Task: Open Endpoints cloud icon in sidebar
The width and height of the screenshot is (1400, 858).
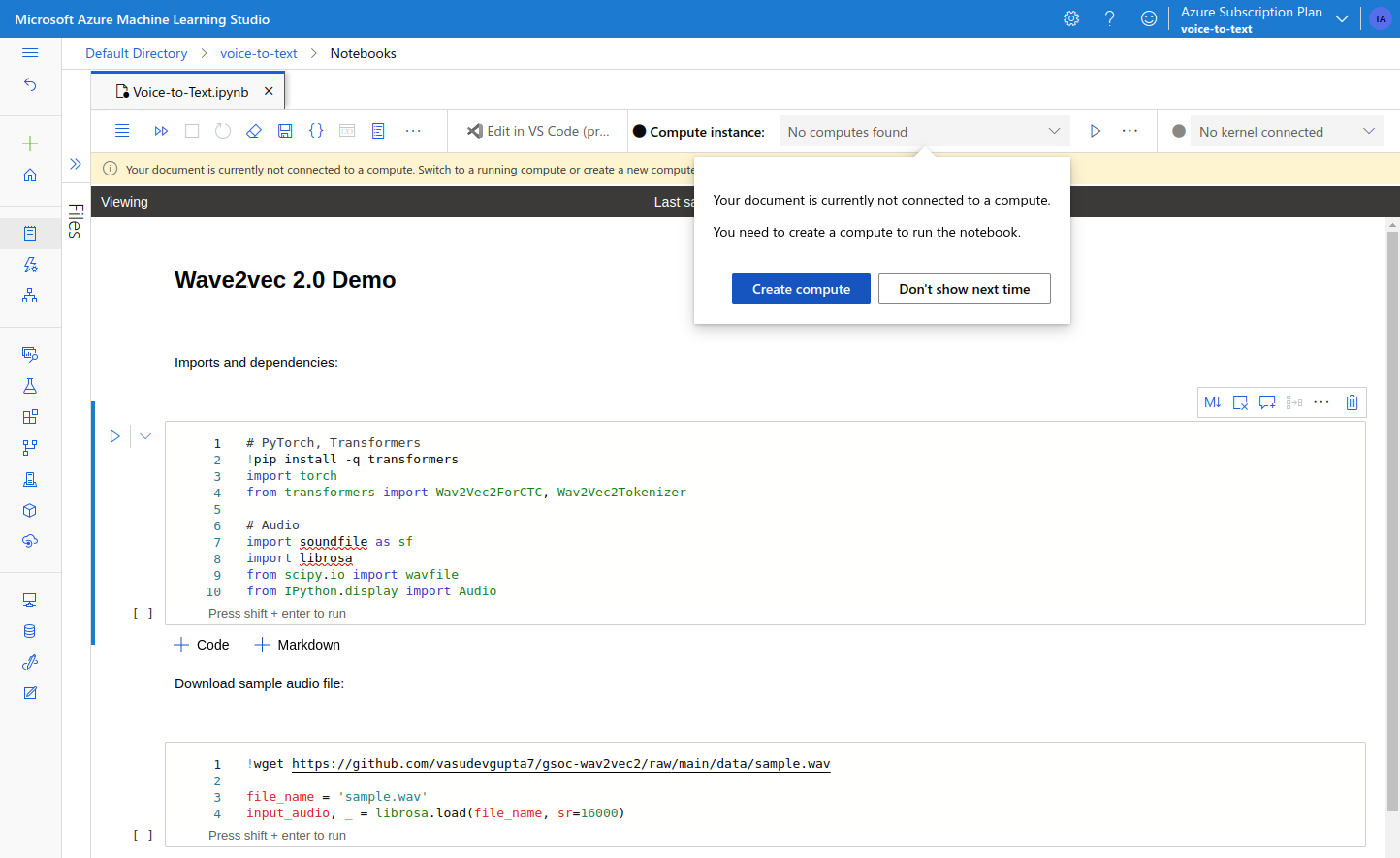Action: tap(30, 541)
